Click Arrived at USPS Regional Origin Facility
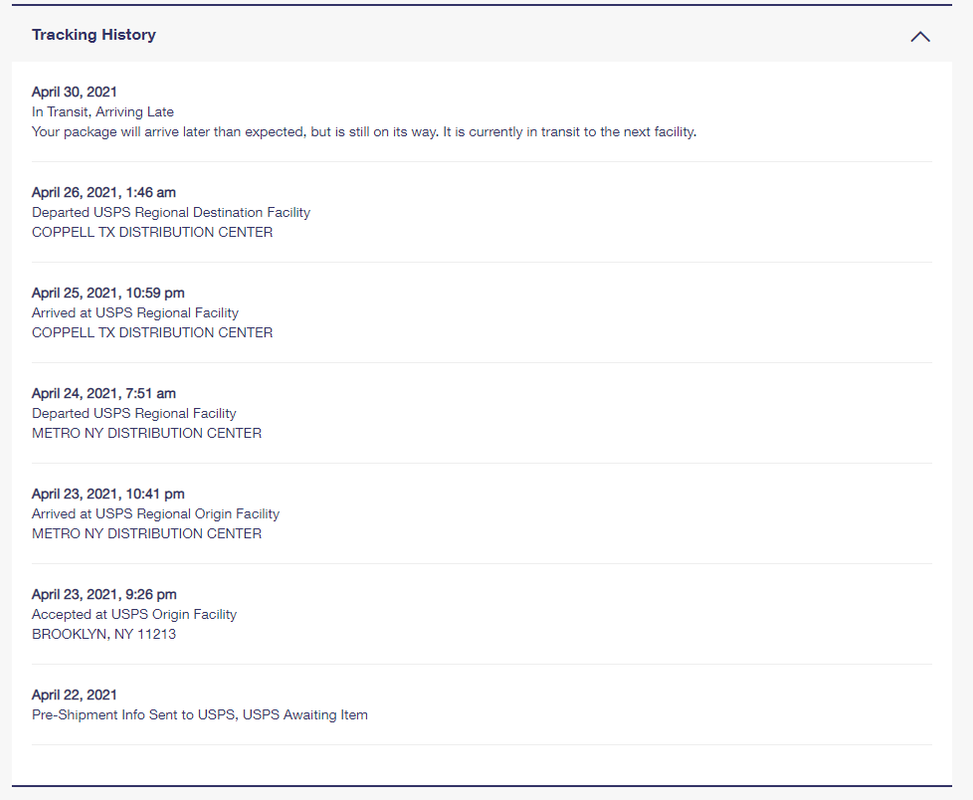Image resolution: width=973 pixels, height=800 pixels. coord(156,514)
